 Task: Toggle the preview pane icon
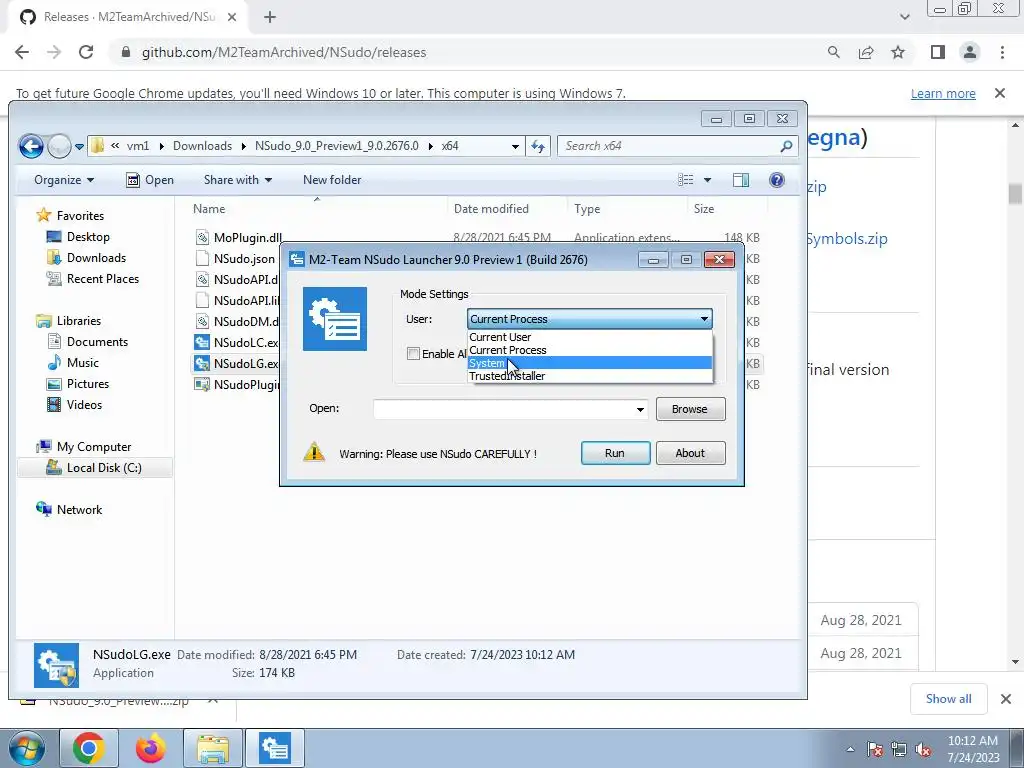pos(741,180)
